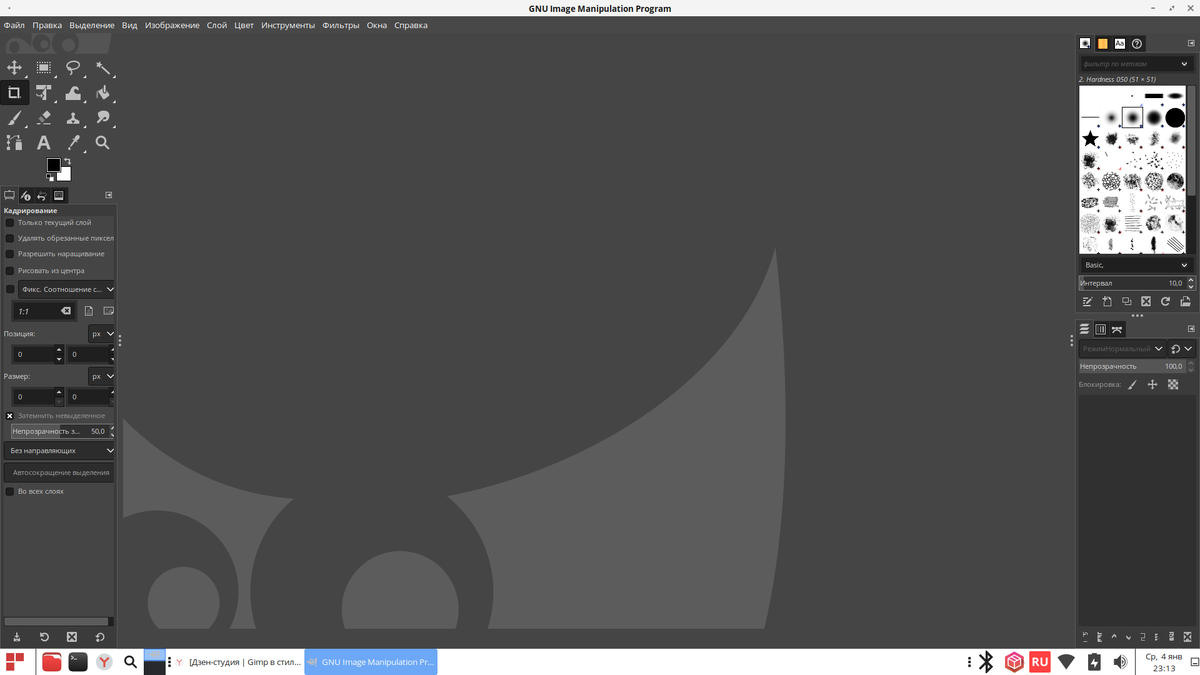Enable the 'Только текущий слой' checkbox
The image size is (1200, 675).
pos(9,222)
